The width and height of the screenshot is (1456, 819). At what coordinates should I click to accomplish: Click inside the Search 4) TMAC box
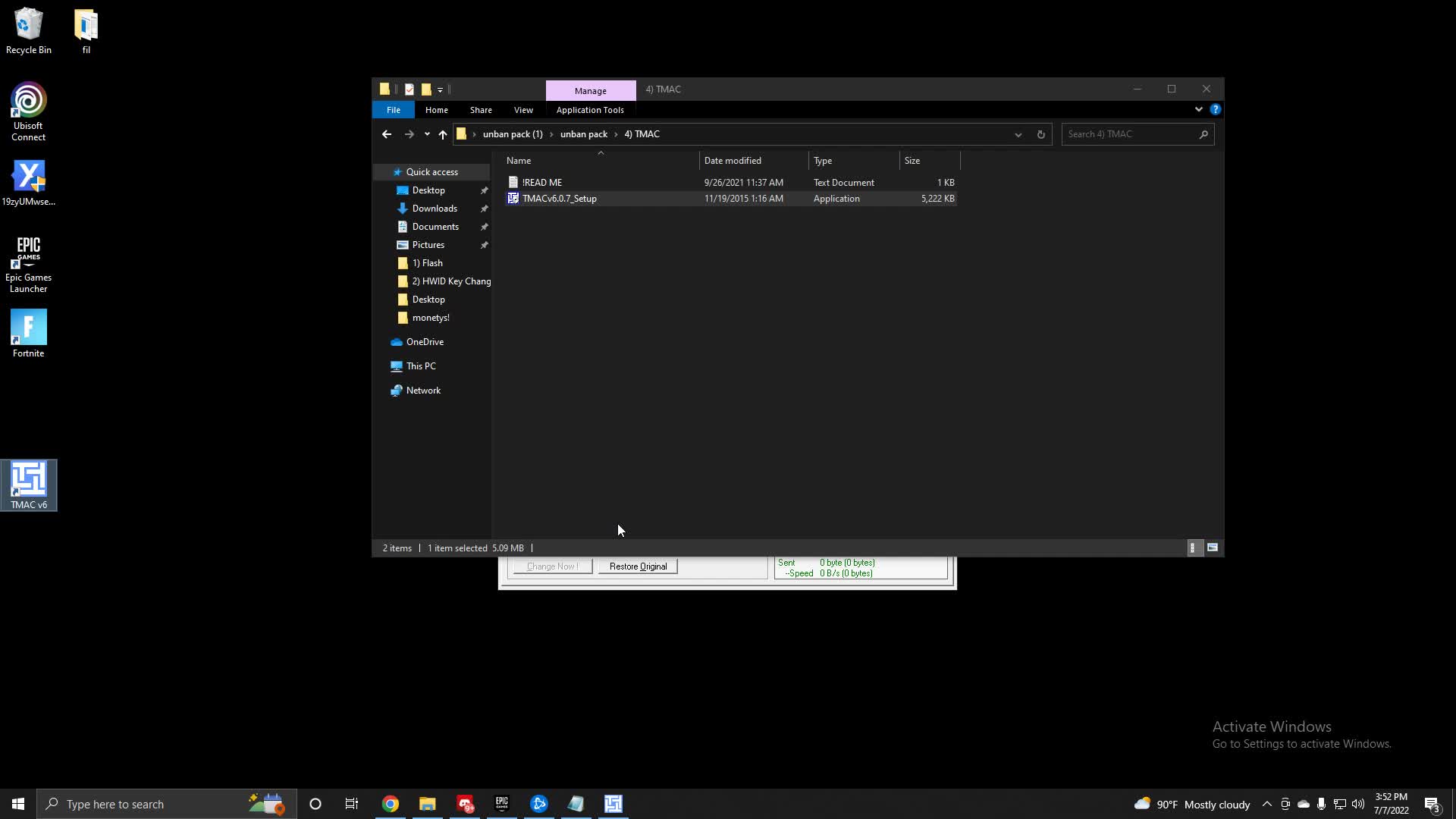[1130, 133]
